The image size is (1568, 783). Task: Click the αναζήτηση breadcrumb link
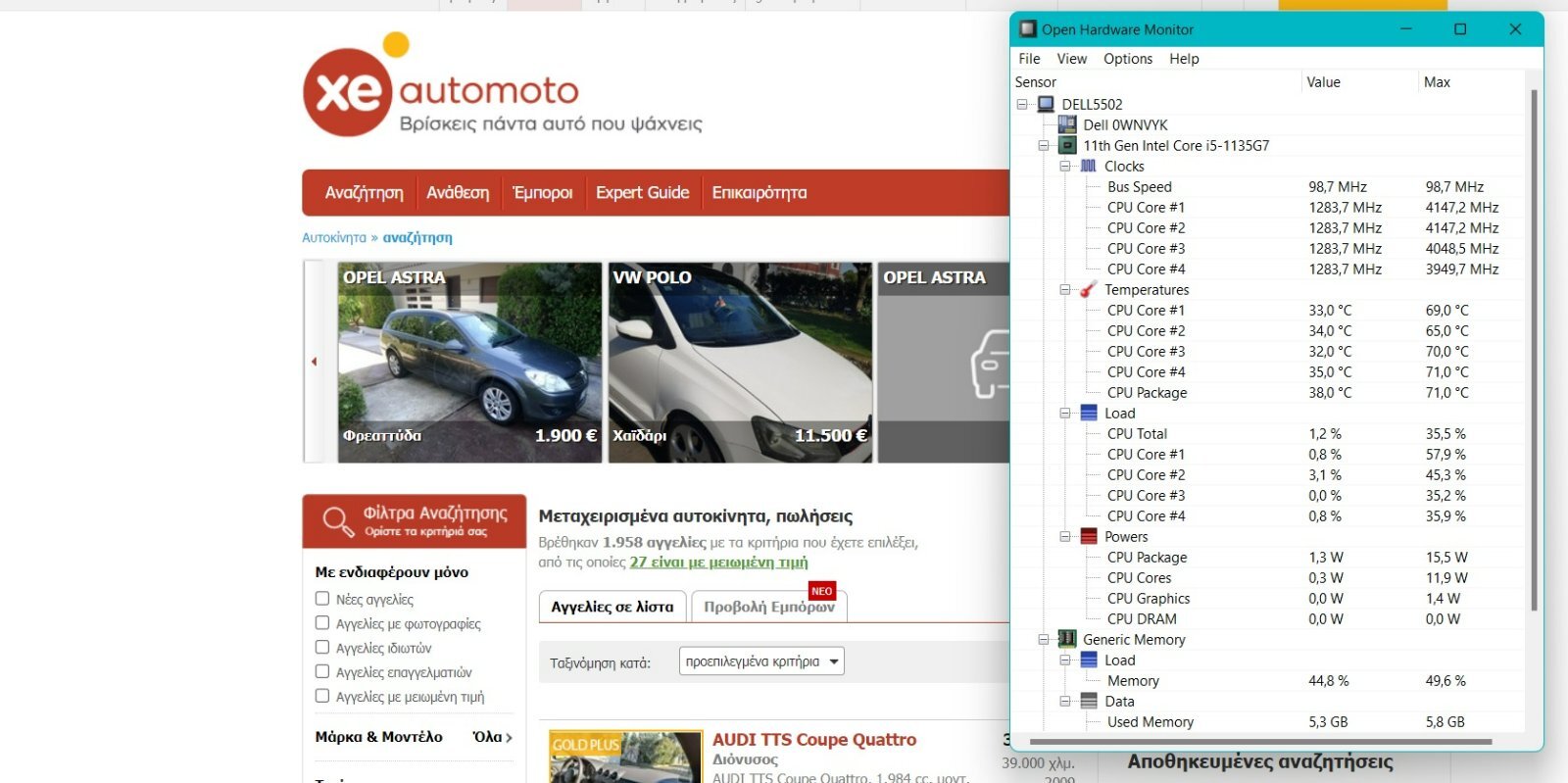[417, 237]
